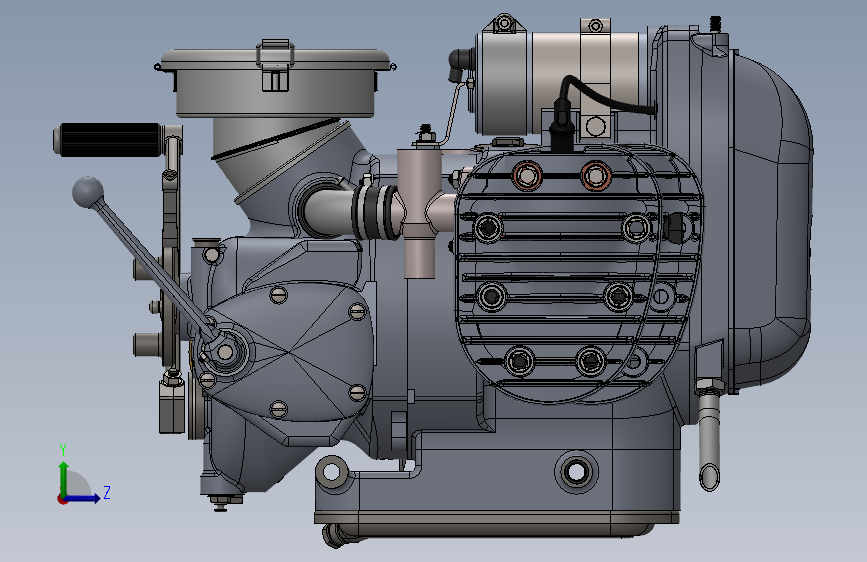Select the left copper-colored nut on cylinder head
Viewport: 867px width, 562px height.
[x=526, y=176]
